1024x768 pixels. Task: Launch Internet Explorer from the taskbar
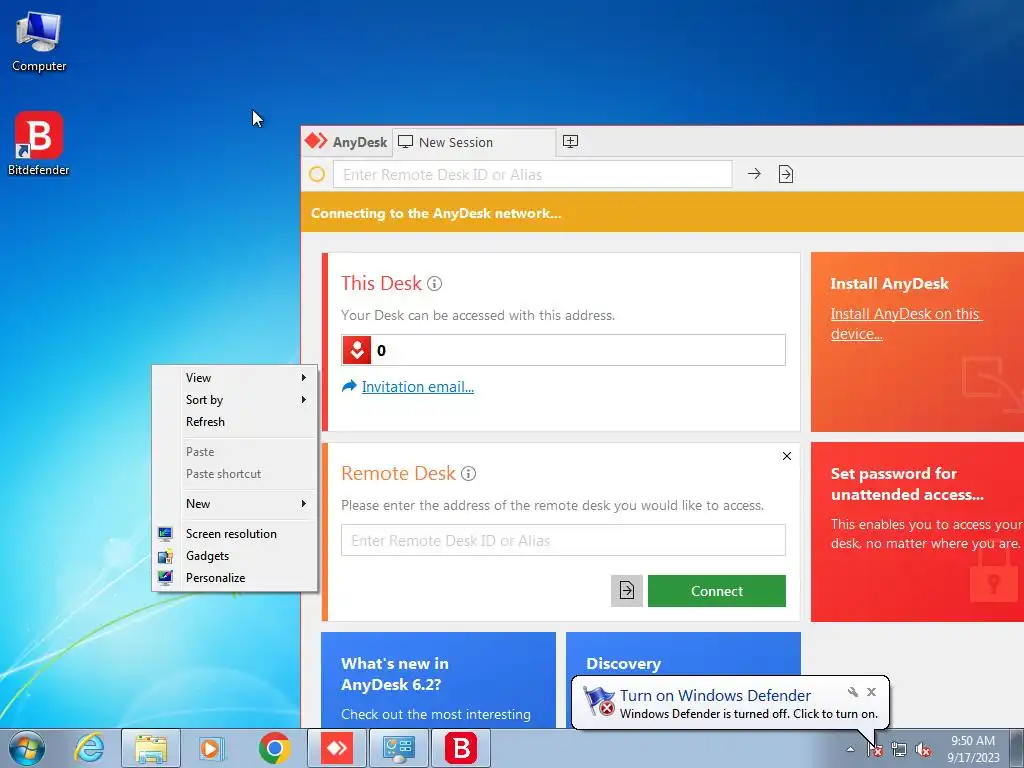point(89,748)
